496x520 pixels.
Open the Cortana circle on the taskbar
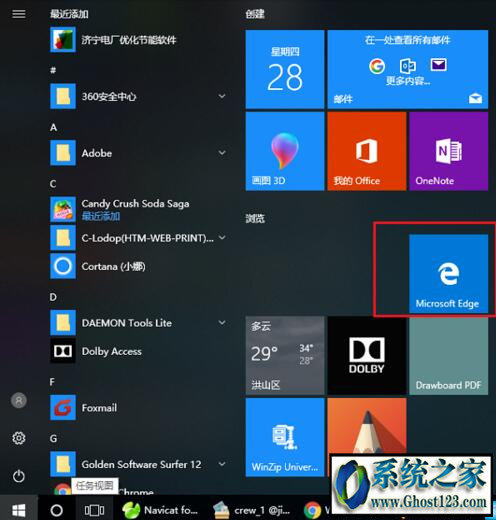pos(56,510)
